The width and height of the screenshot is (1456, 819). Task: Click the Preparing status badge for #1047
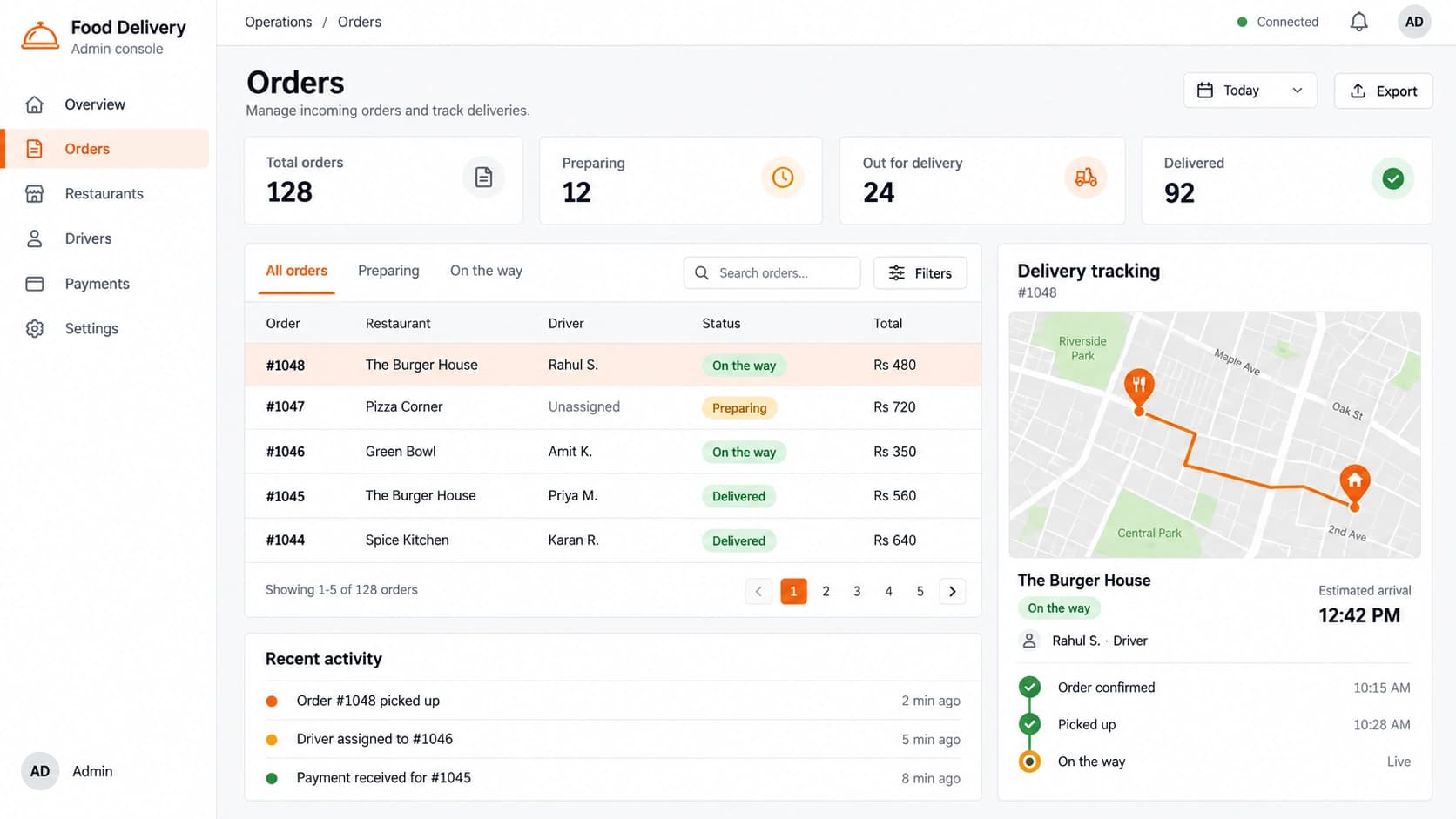(x=739, y=407)
